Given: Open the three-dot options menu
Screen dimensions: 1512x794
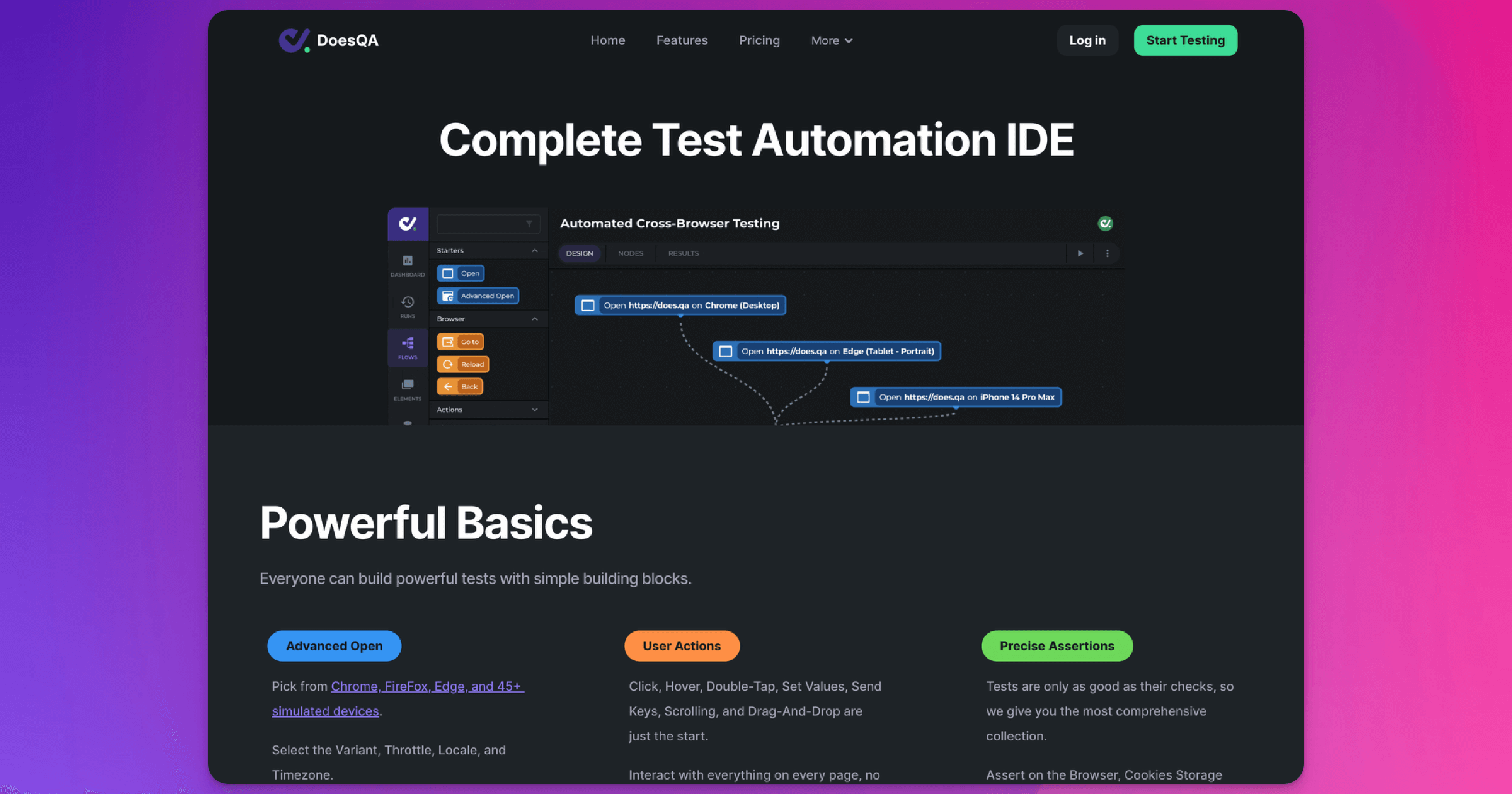Looking at the screenshot, I should click(x=1107, y=253).
